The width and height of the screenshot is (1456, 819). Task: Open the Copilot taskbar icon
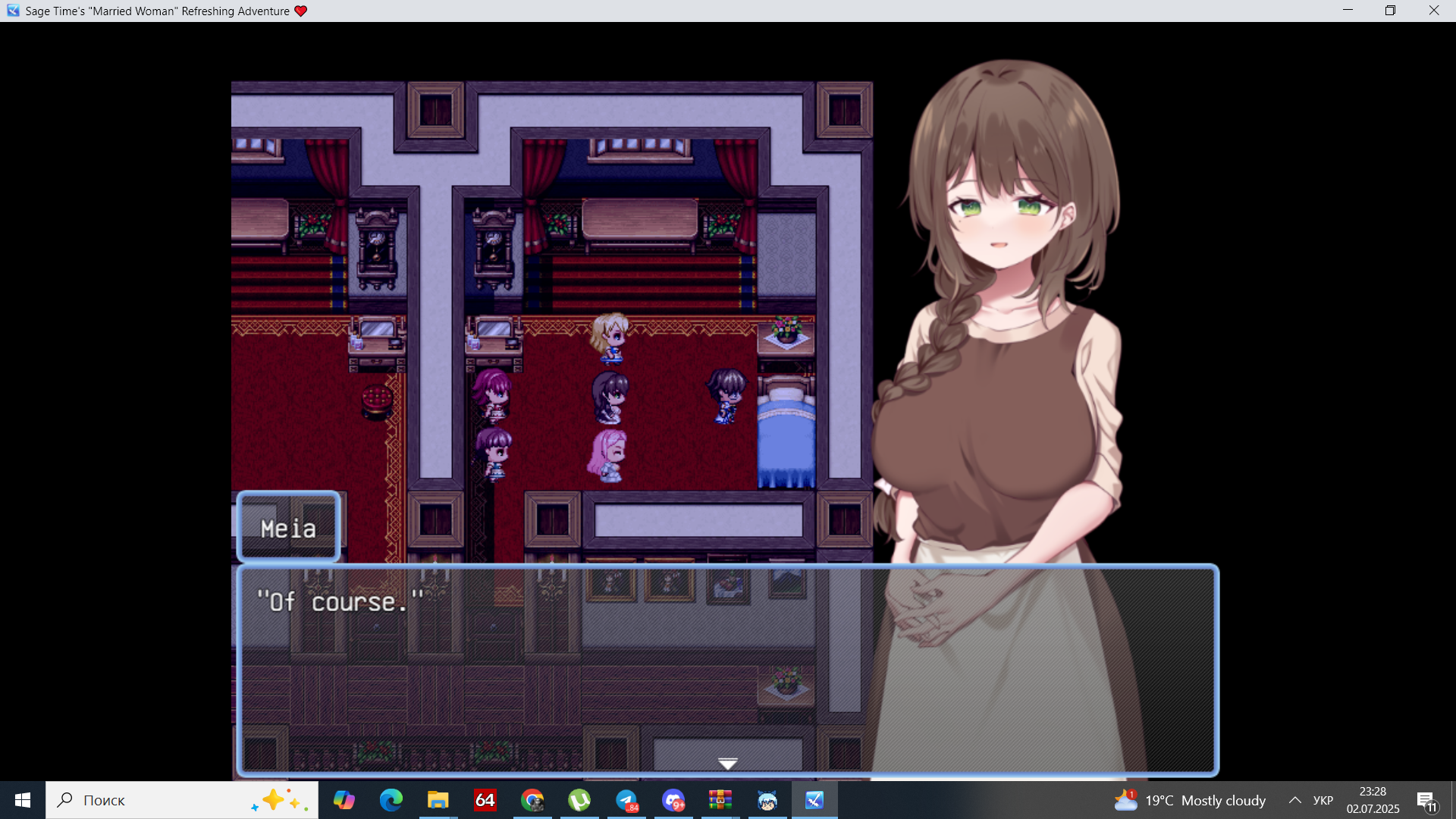coord(344,800)
